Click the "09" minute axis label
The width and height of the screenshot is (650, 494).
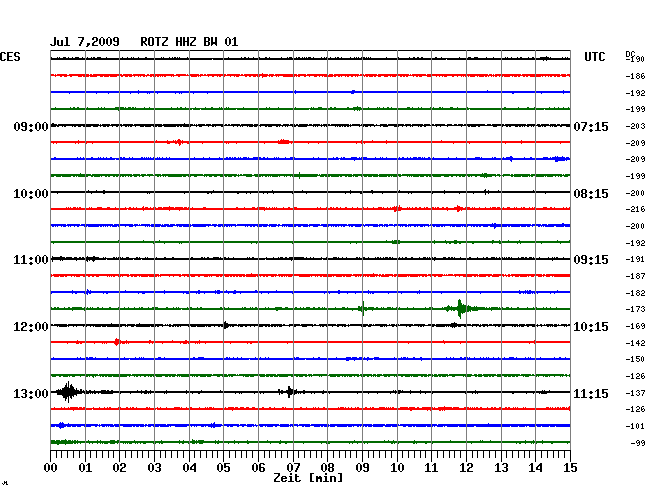[x=362, y=467]
